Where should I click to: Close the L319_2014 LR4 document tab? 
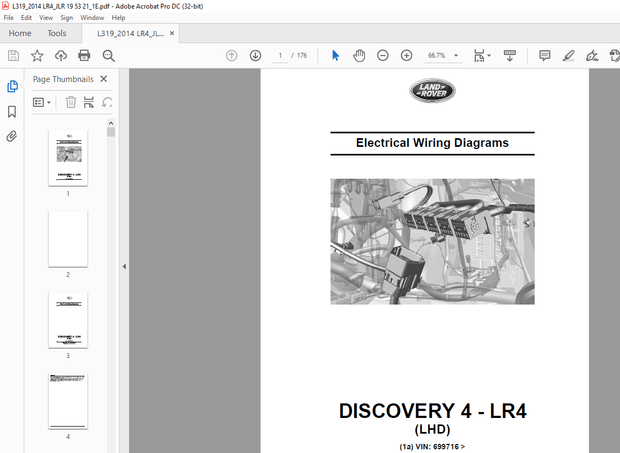pyautogui.click(x=172, y=34)
